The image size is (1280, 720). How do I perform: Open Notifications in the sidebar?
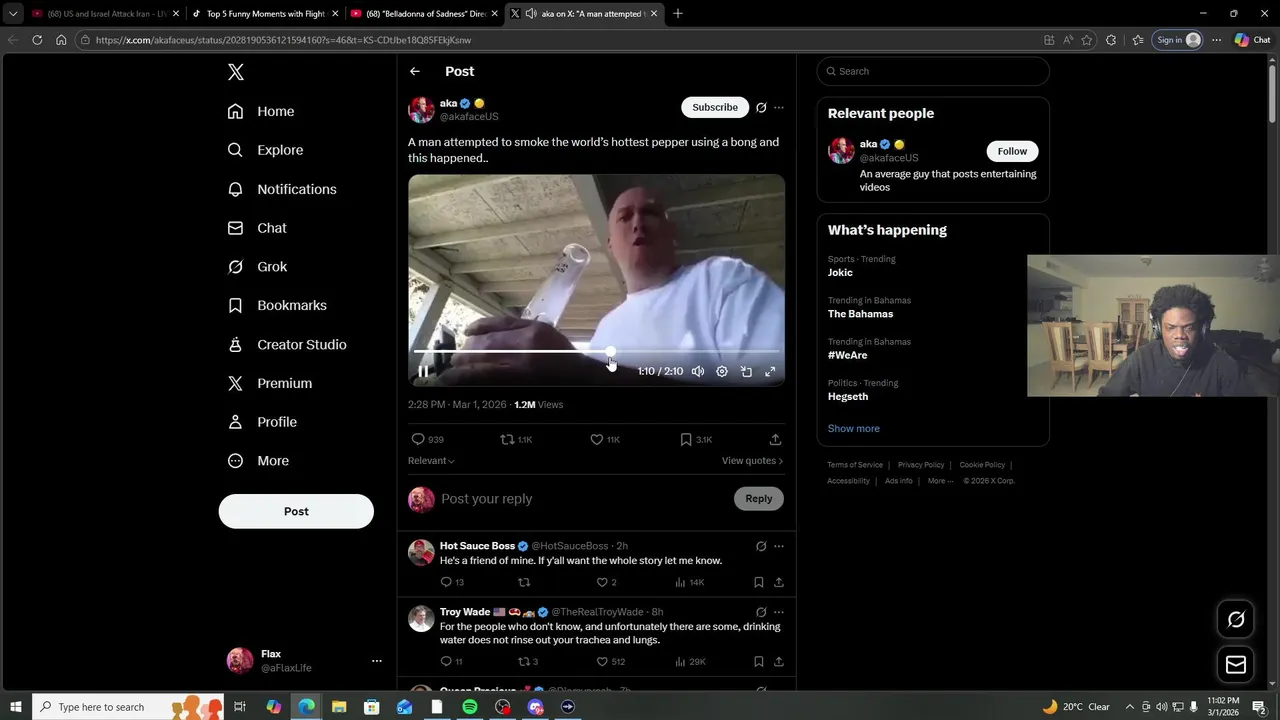(x=282, y=189)
